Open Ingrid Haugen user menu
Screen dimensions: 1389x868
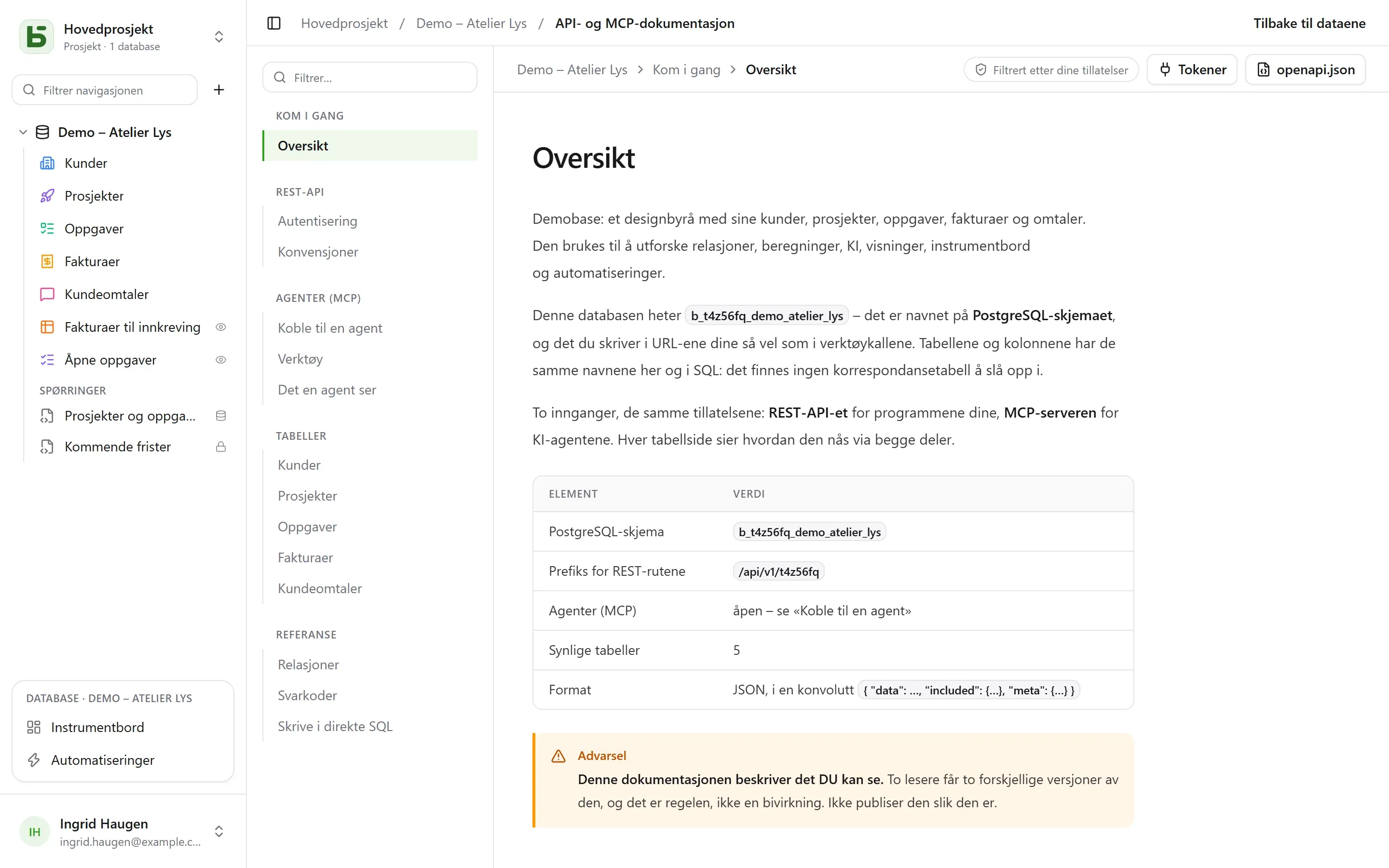pyautogui.click(x=123, y=832)
